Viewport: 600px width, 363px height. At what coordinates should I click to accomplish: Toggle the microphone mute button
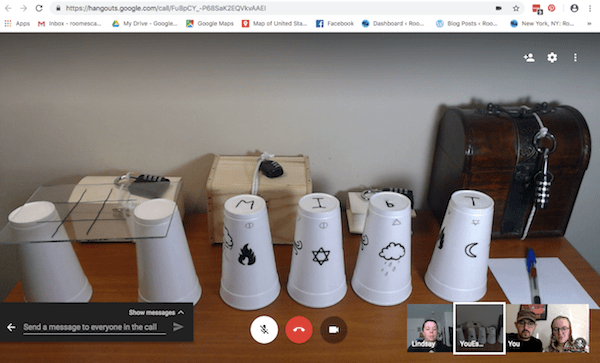coord(264,330)
